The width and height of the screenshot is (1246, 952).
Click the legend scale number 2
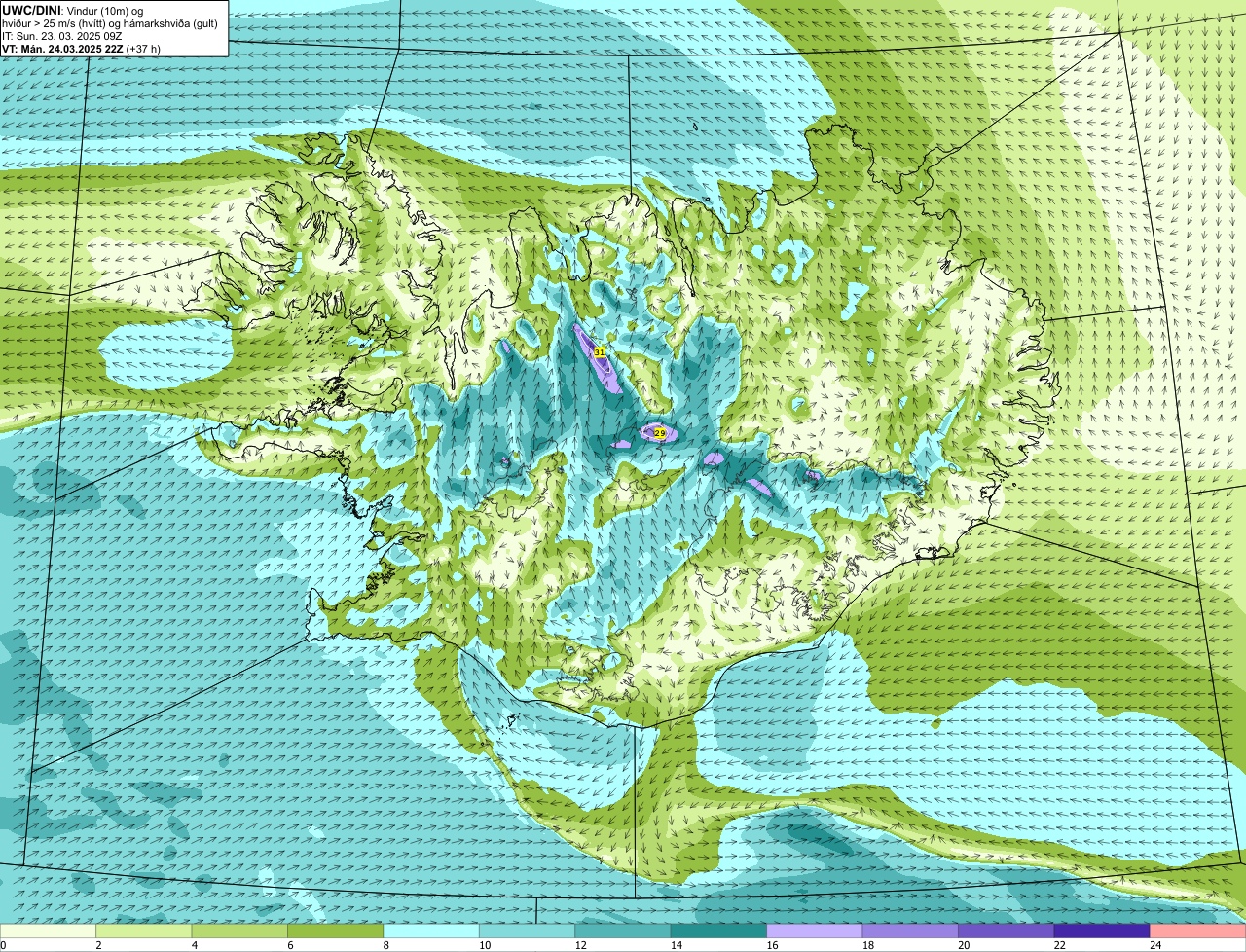pyautogui.click(x=98, y=945)
